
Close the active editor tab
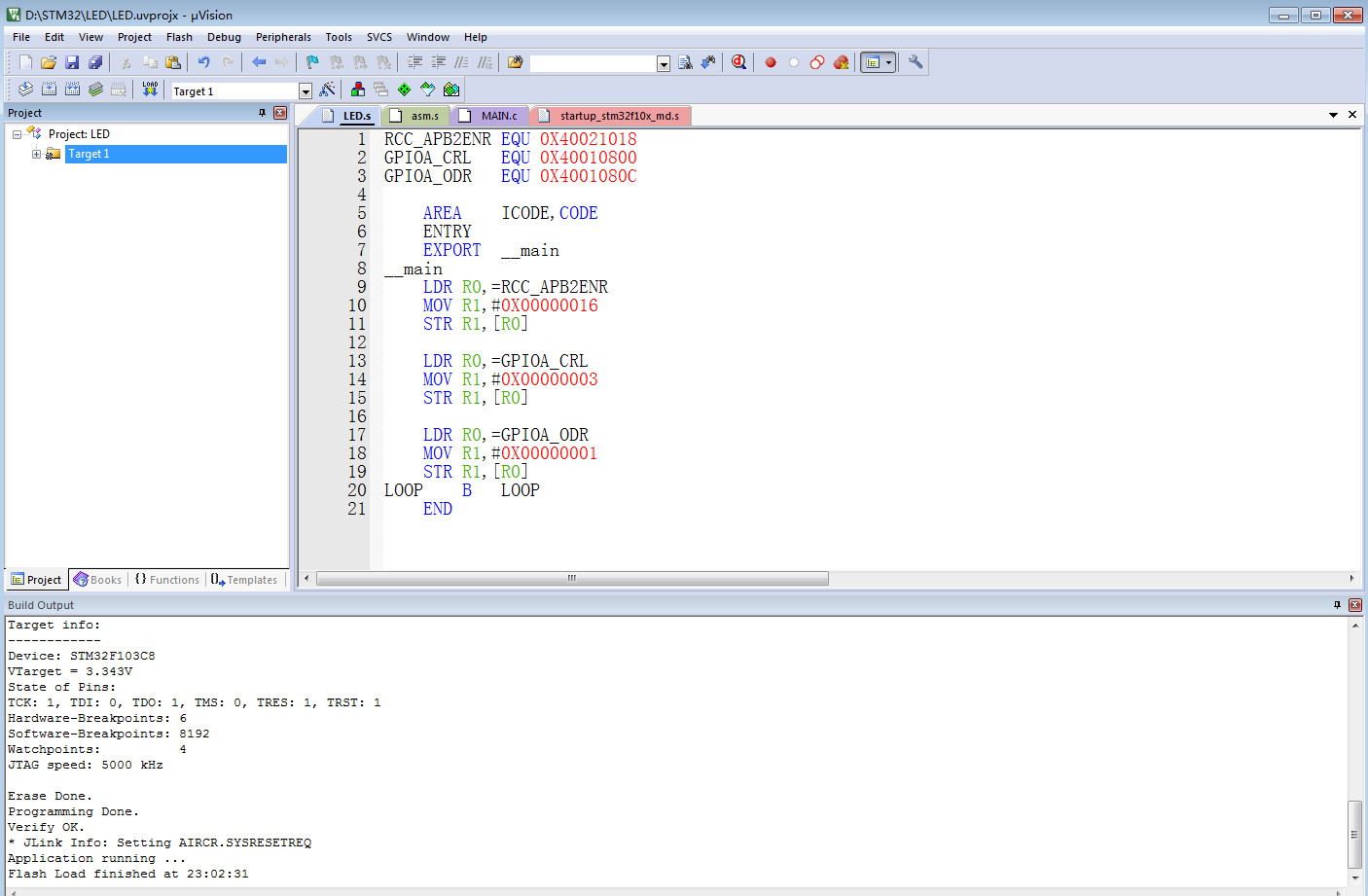[x=1351, y=115]
